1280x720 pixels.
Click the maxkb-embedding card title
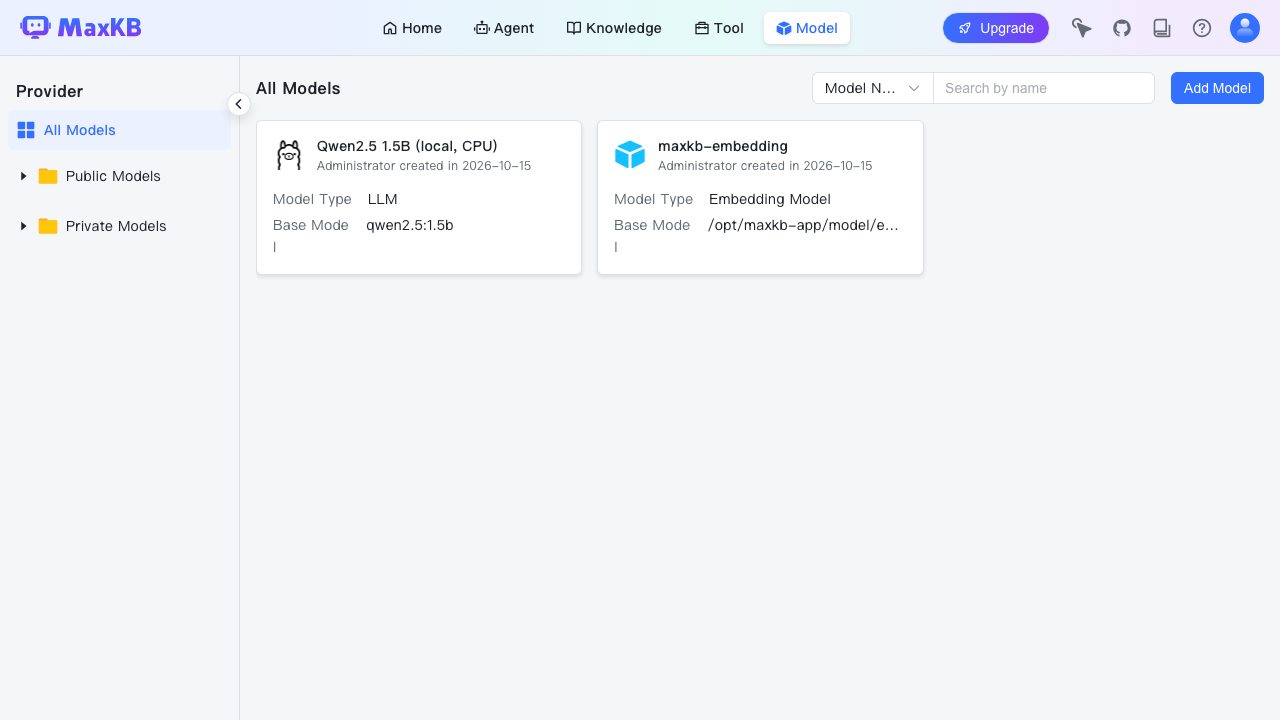[x=723, y=146]
